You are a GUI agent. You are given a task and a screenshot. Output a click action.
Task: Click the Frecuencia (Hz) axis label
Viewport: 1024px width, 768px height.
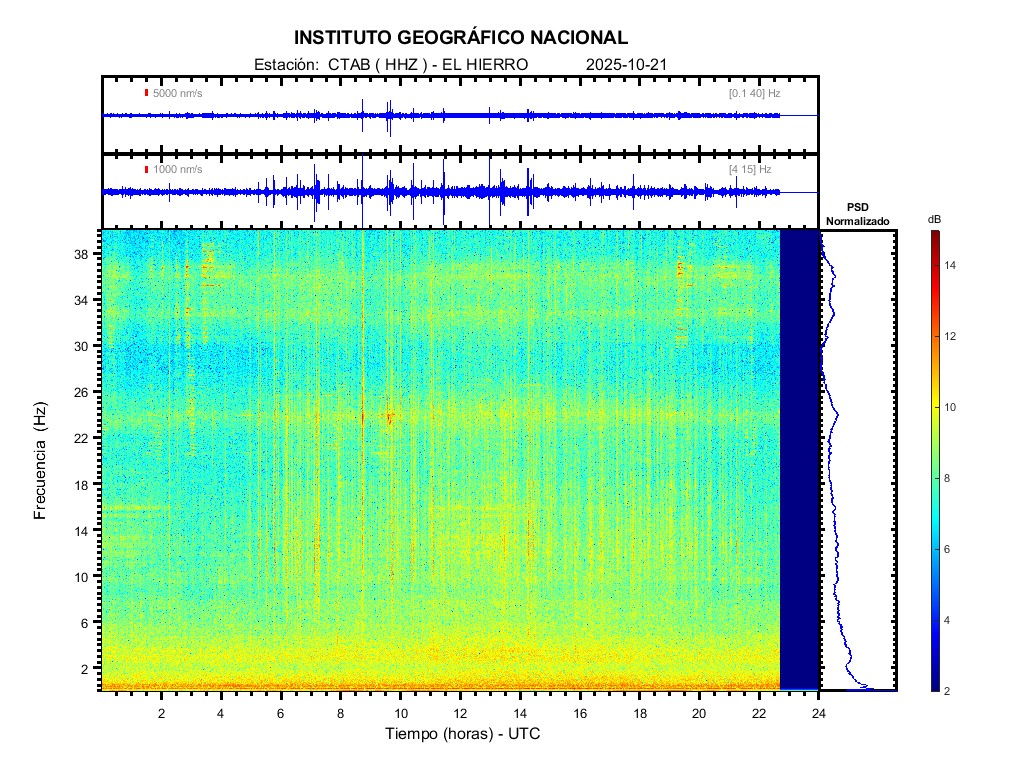(41, 460)
